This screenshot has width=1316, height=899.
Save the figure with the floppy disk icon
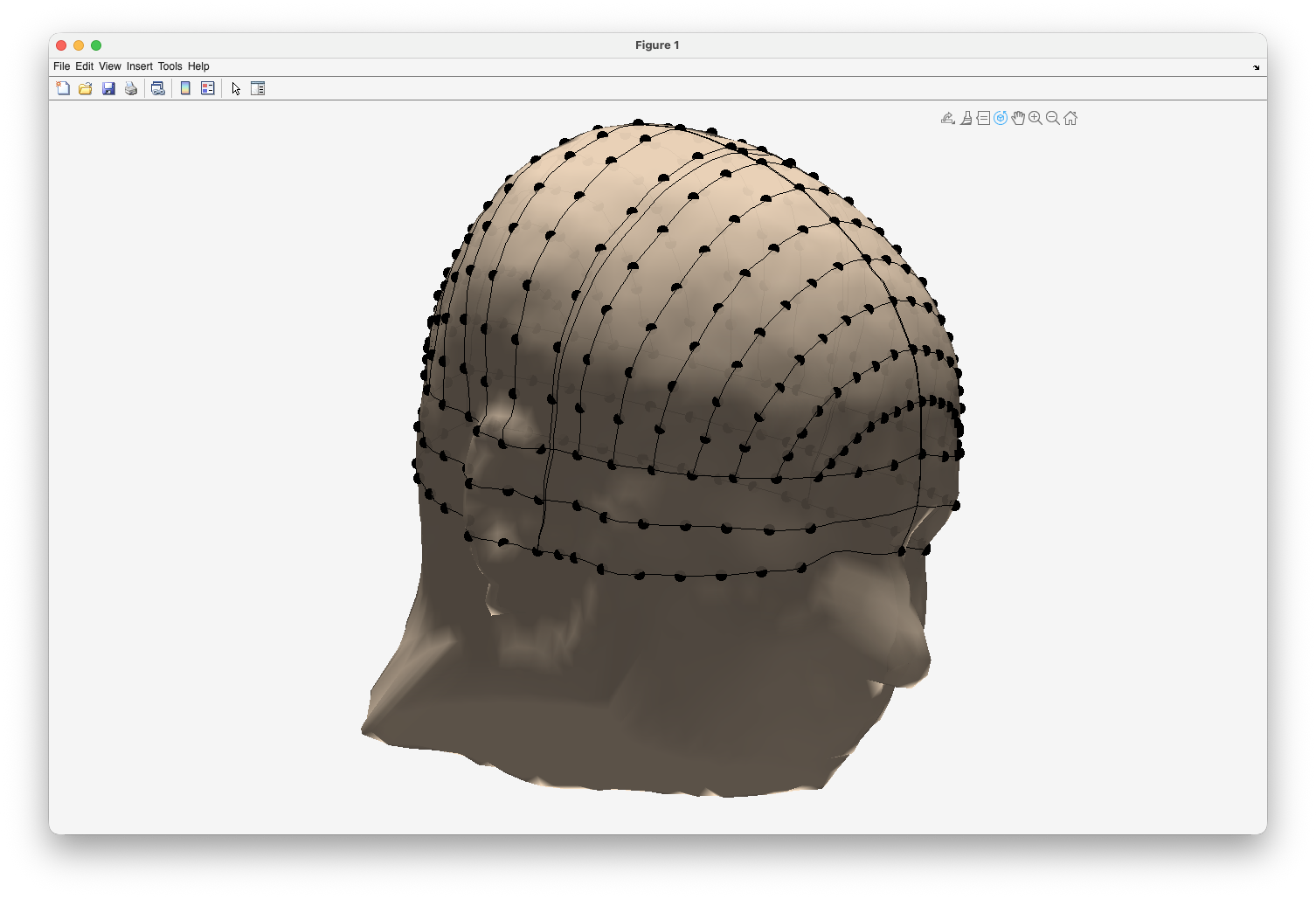pos(108,88)
